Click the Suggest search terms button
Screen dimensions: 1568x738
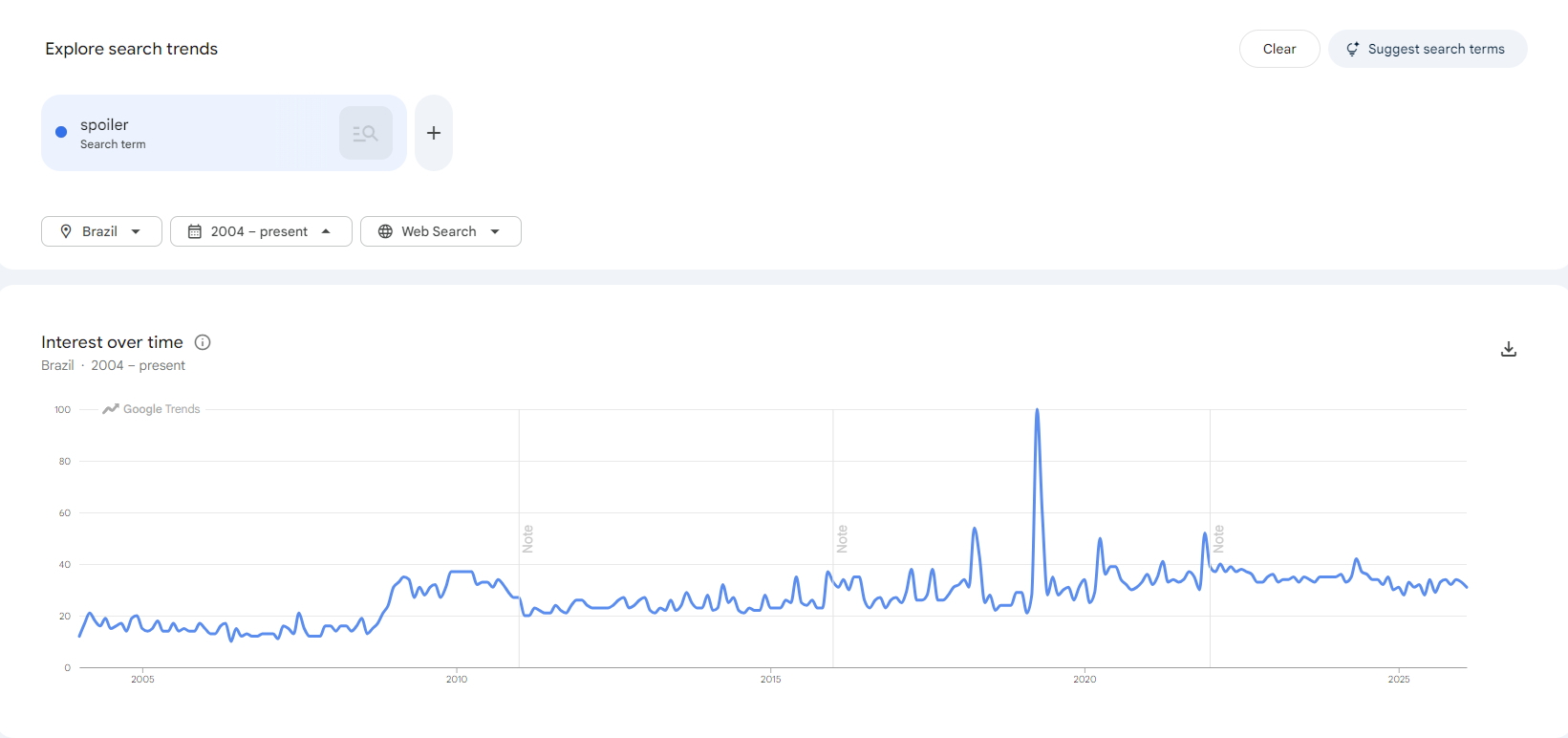(1428, 49)
